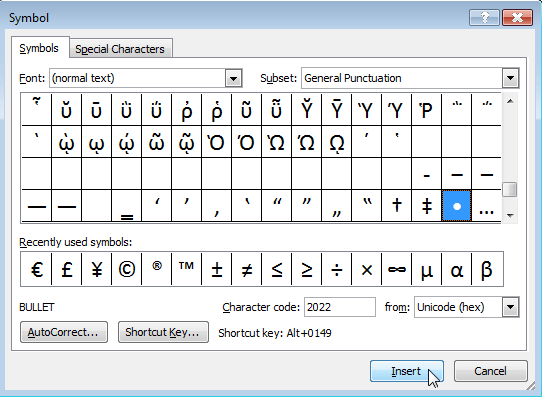542x397 pixels.
Task: Pick the less-than-or-equal symbol
Action: coord(277,269)
